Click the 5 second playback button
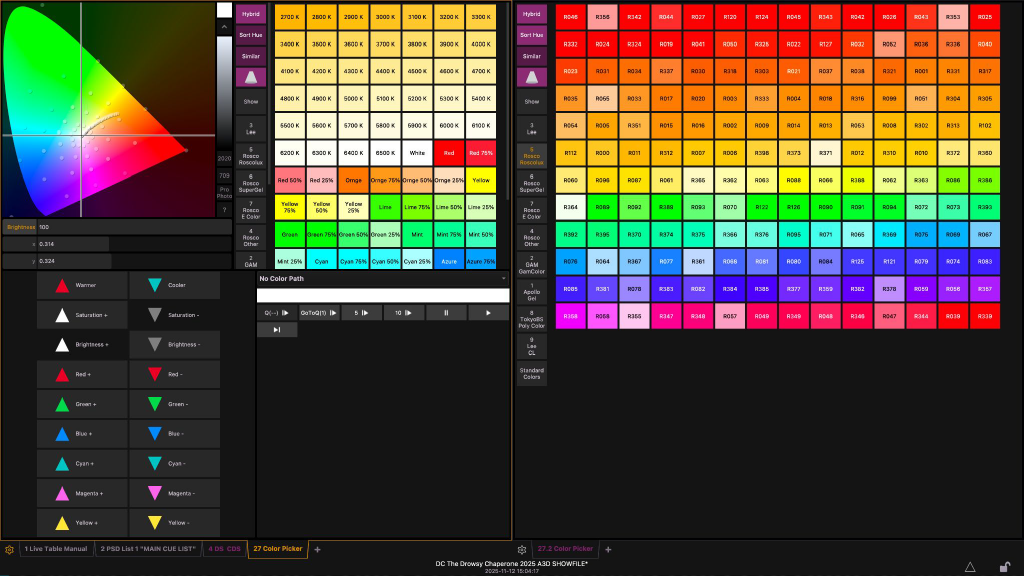1024x576 pixels. (361, 313)
